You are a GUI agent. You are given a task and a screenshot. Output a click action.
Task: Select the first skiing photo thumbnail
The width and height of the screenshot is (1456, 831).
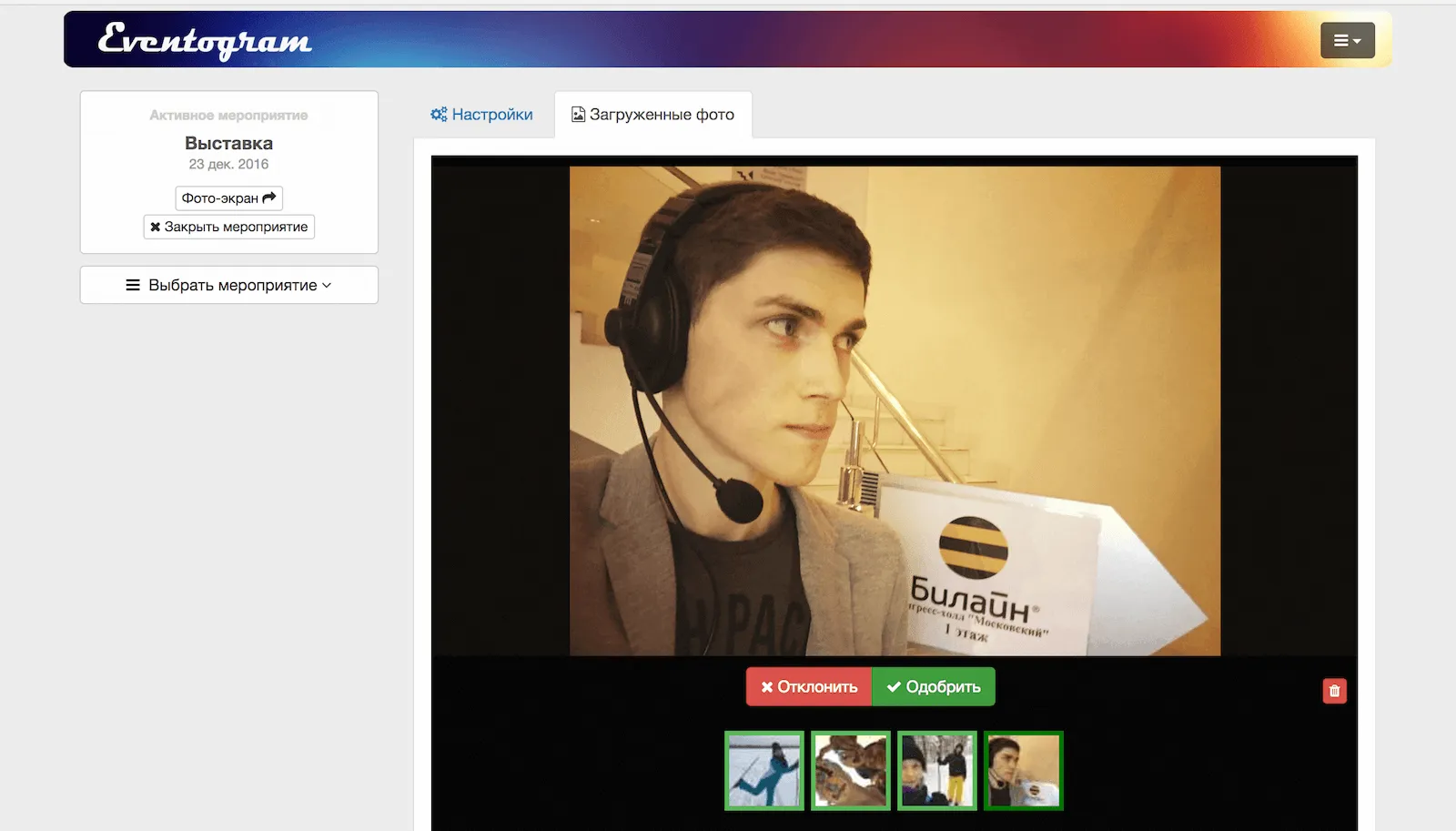coord(763,770)
